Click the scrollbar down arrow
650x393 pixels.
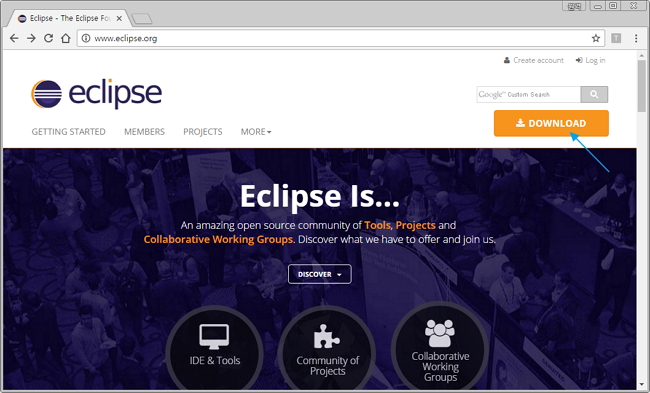click(642, 385)
